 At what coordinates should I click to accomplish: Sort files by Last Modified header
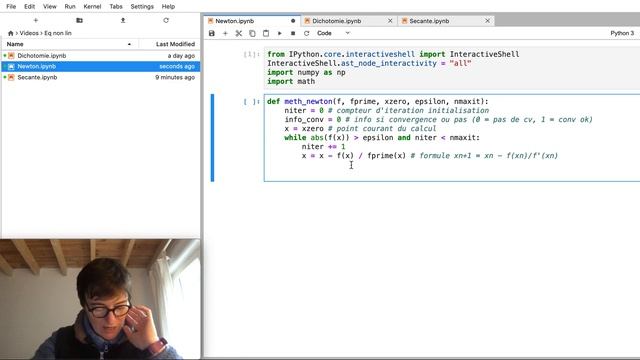(x=170, y=44)
